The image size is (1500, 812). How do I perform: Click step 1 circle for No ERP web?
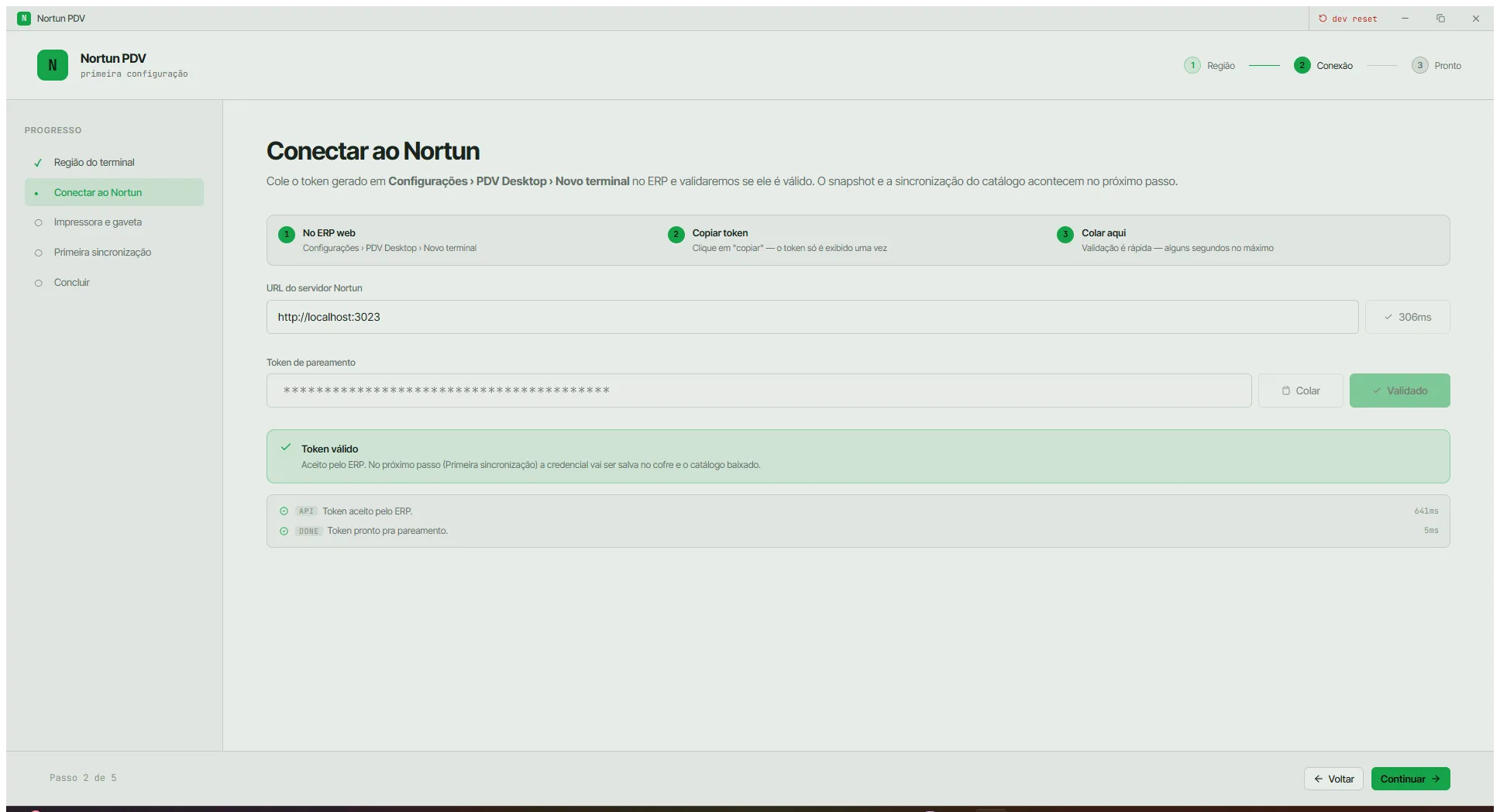(287, 234)
